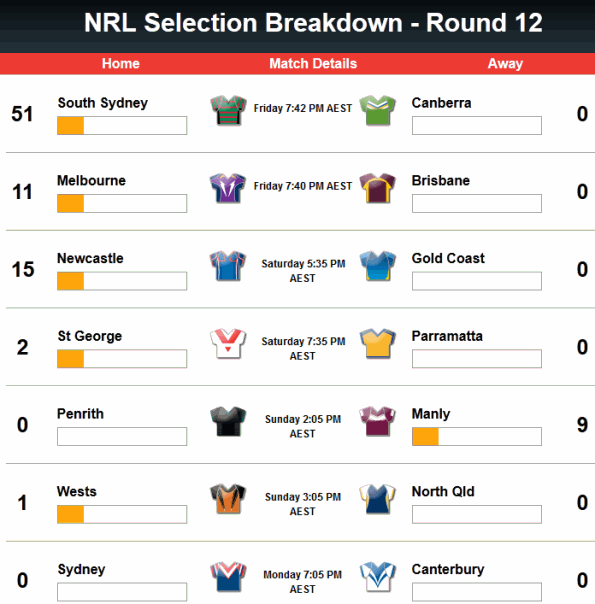Screen dimensions: 595x604
Task: Click the South Sydney selection progress bar
Action: click(122, 126)
